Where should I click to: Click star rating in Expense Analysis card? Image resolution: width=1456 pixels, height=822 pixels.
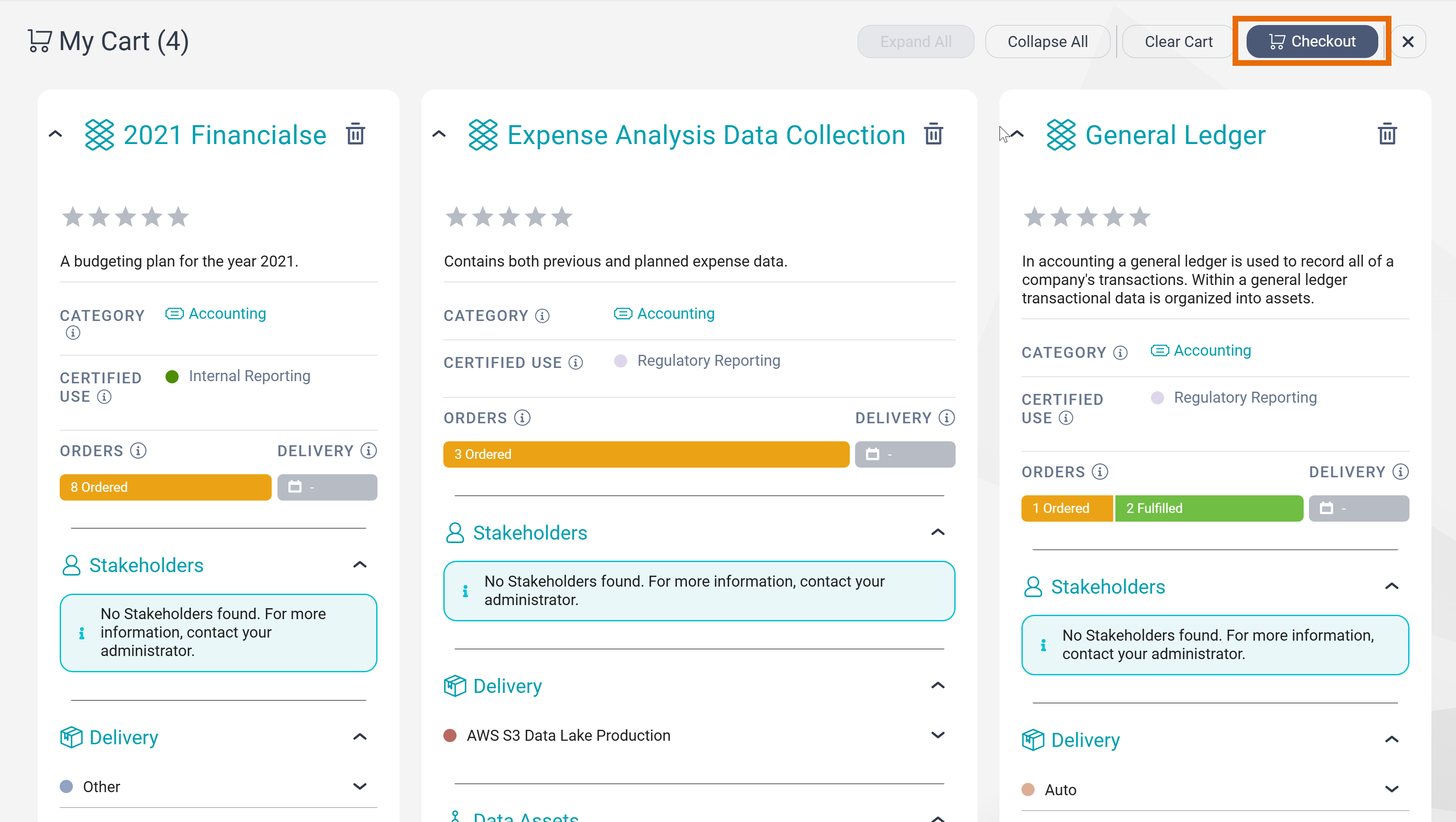coord(509,216)
